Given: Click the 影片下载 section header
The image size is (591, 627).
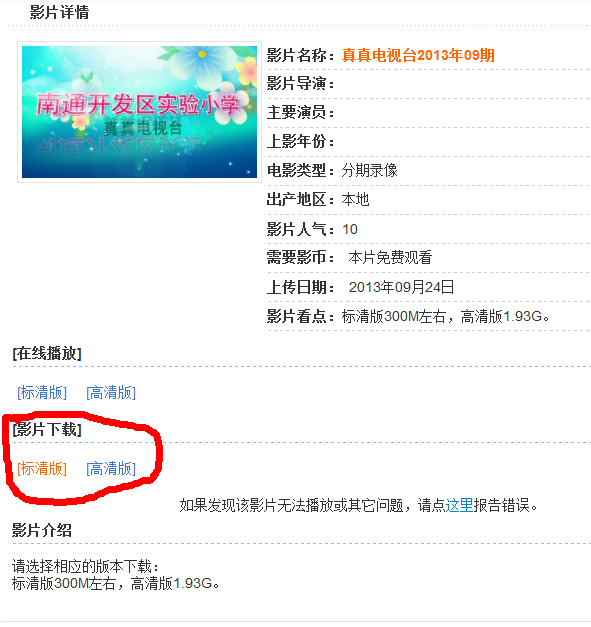Looking at the screenshot, I should tap(47, 429).
